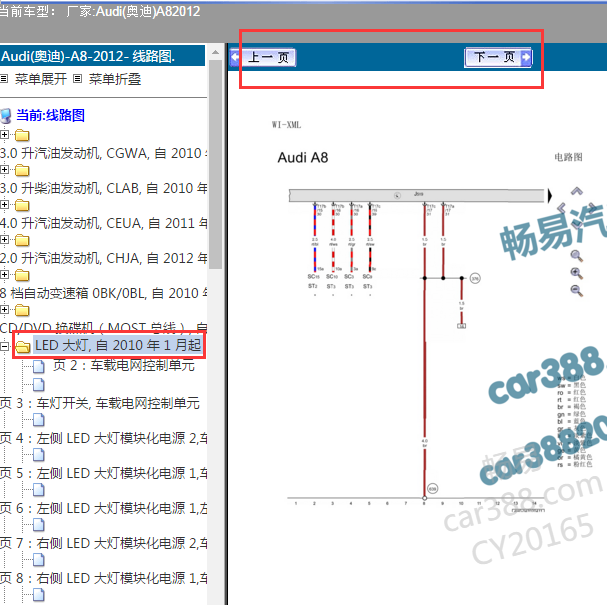Zoom in with the plus magnifier icon
This screenshot has width=607, height=605.
point(577,273)
